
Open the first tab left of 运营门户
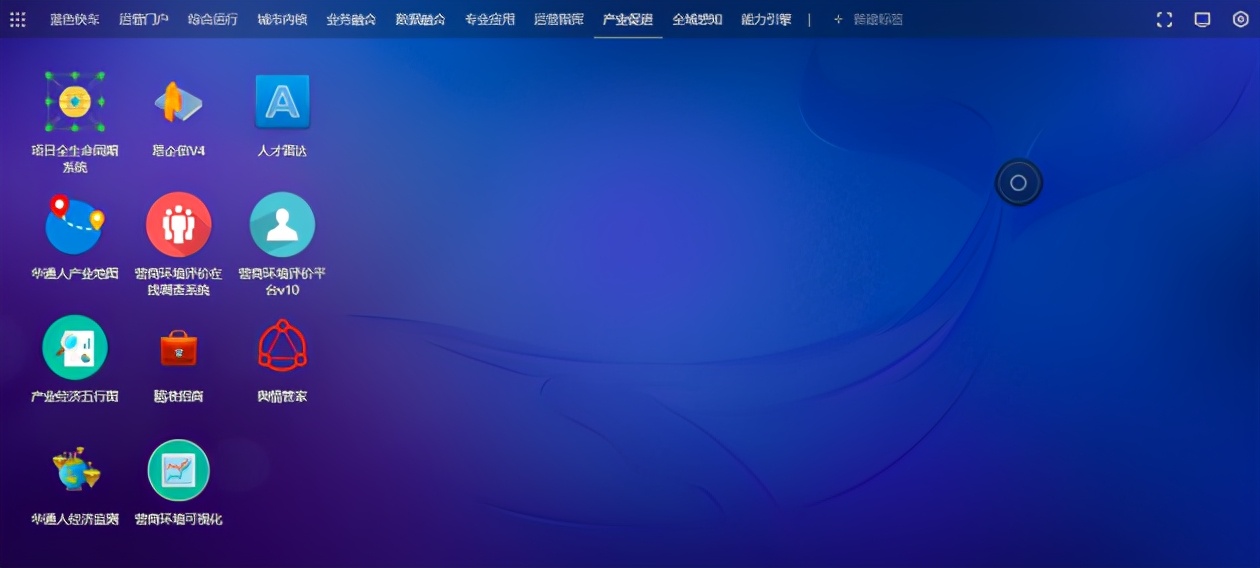pos(75,19)
